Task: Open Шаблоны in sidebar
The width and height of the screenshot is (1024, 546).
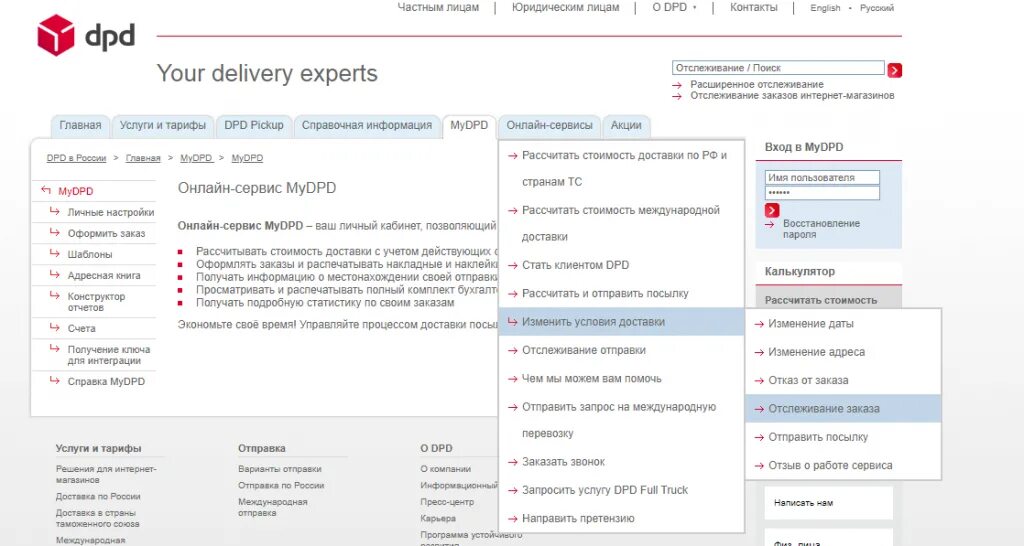Action: click(x=90, y=254)
